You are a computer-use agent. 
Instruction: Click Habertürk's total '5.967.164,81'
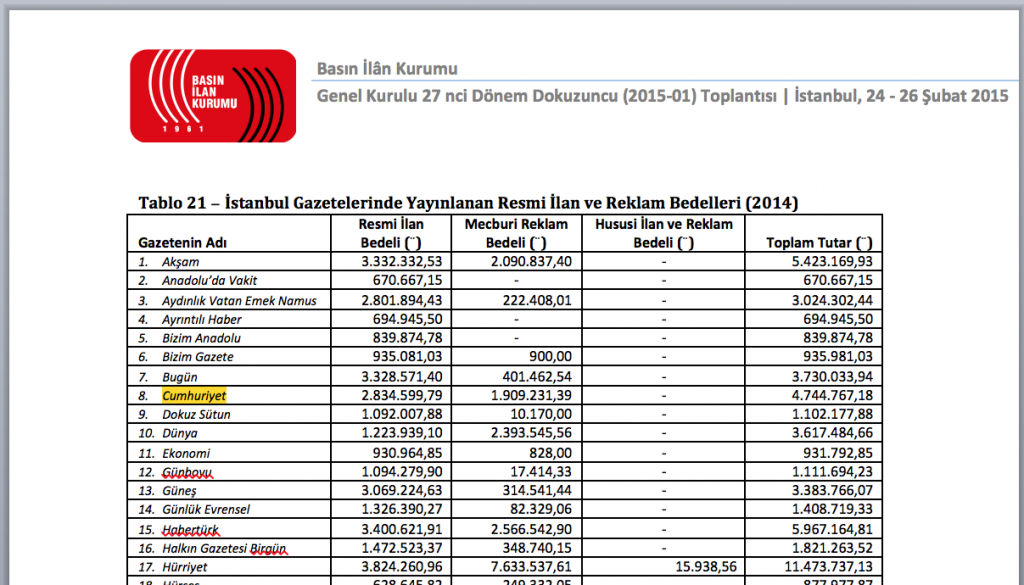832,530
